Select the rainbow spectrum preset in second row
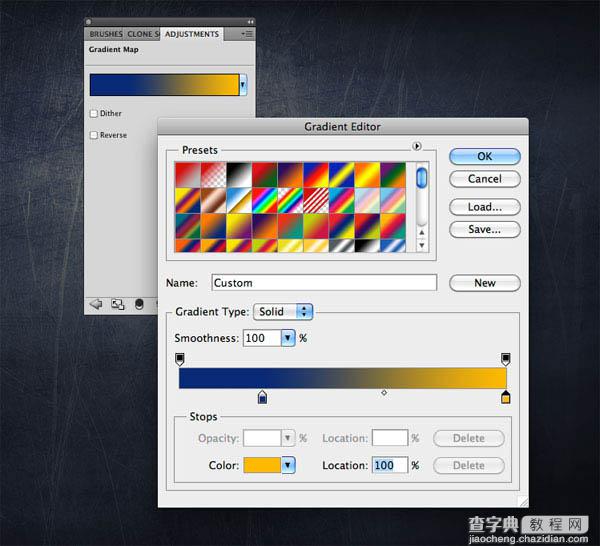 (264, 200)
